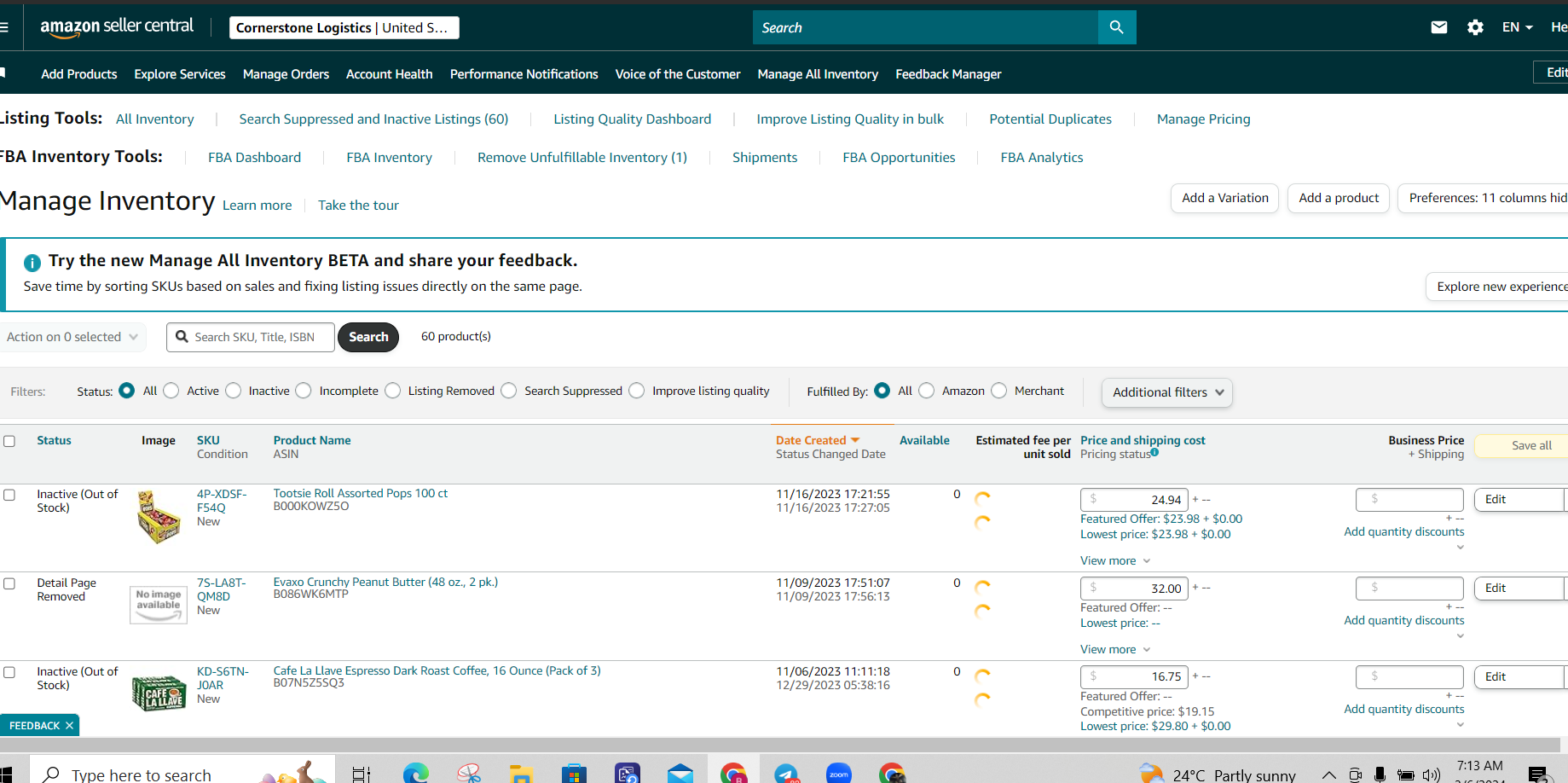Screen dimensions: 1568x783
Task: Select the Inactive status filter radio
Action: (234, 391)
